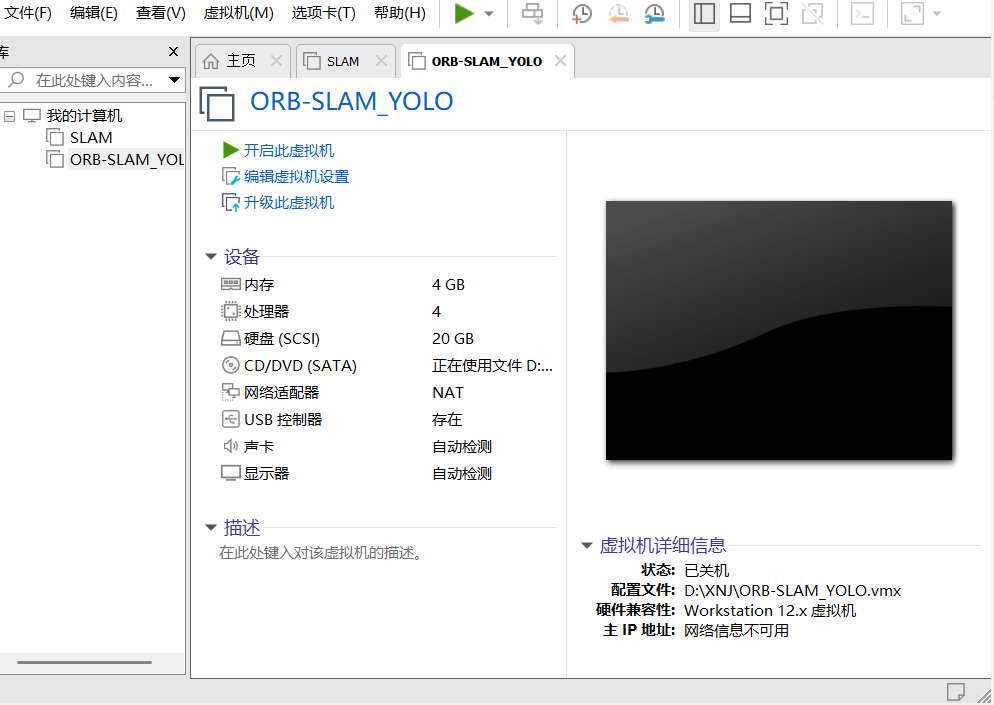Collapse the 我的计算机 tree node

[x=8, y=115]
